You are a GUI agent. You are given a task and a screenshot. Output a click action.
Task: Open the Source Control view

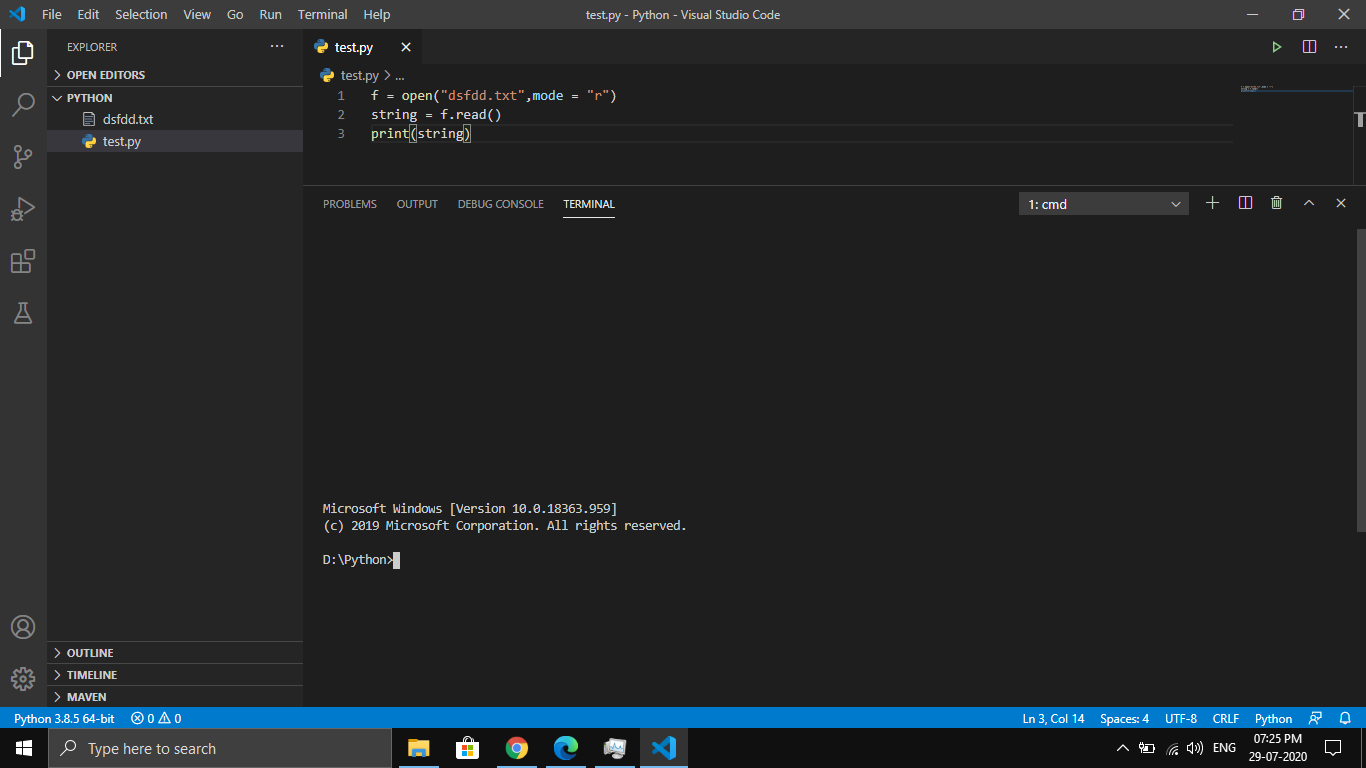tap(23, 156)
